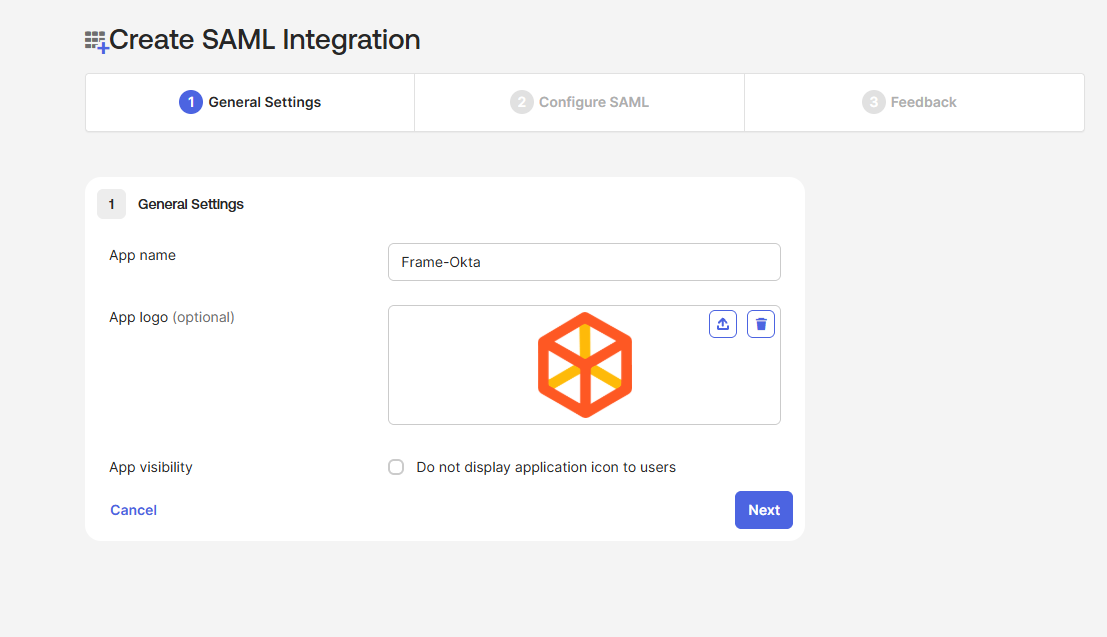The height and width of the screenshot is (637, 1107).
Task: Click the "App visibility" label
Action: click(150, 467)
